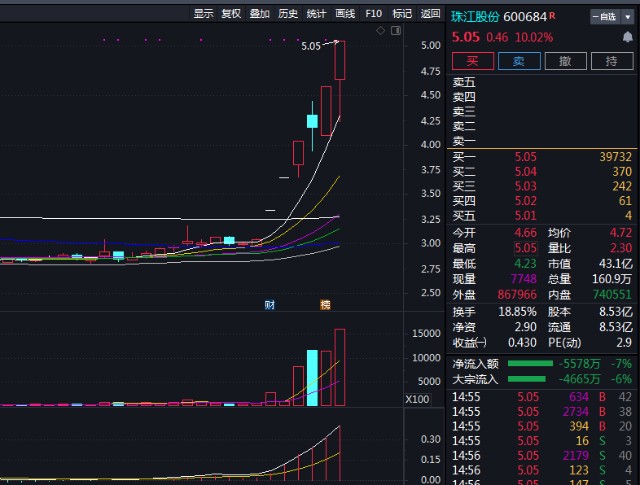
Task: Click the 买四 bid price 5.02
Action: (526, 201)
